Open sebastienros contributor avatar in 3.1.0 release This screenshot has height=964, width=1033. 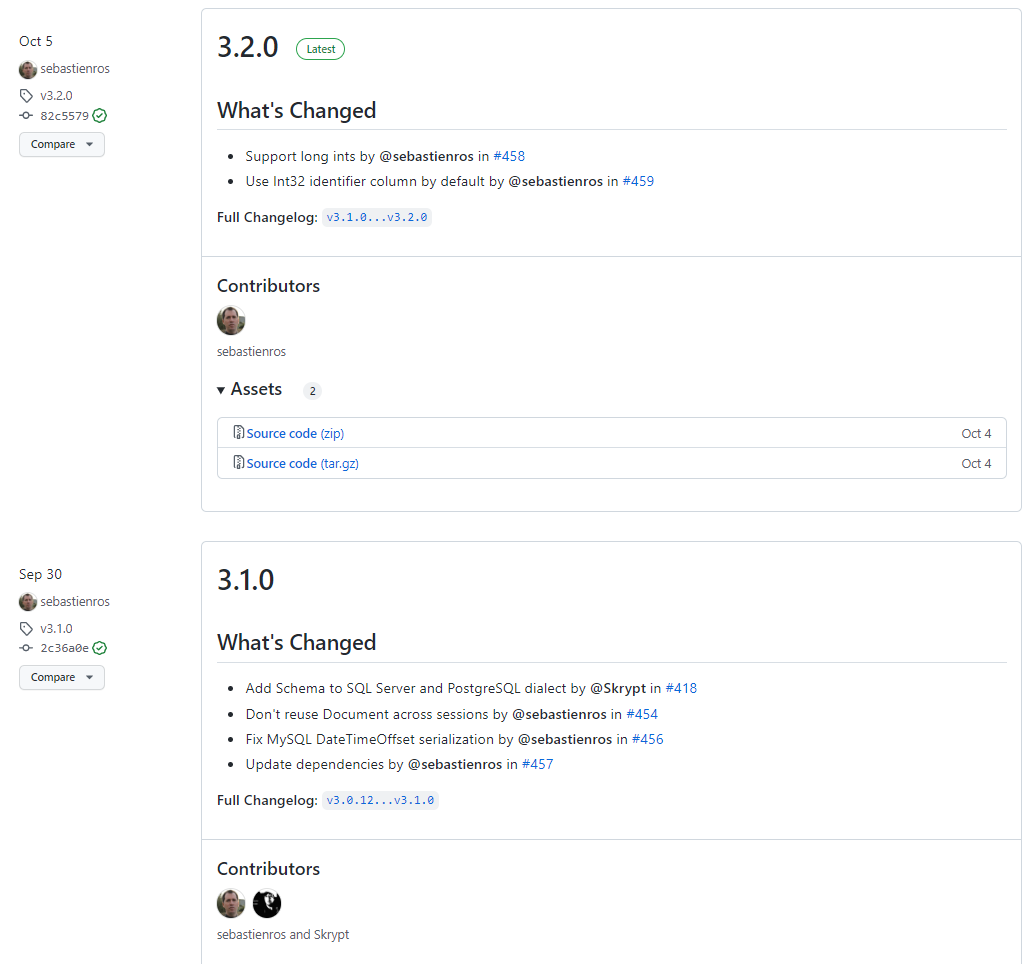231,903
